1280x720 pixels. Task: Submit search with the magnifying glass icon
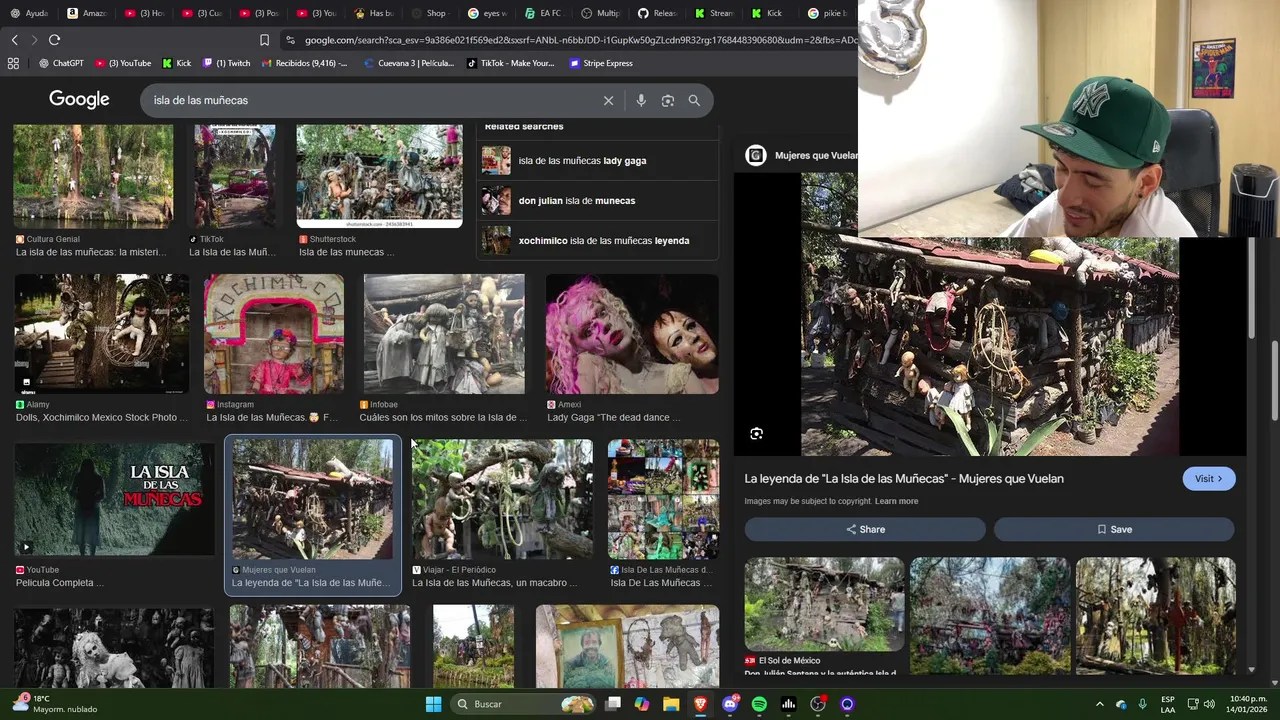tap(694, 100)
